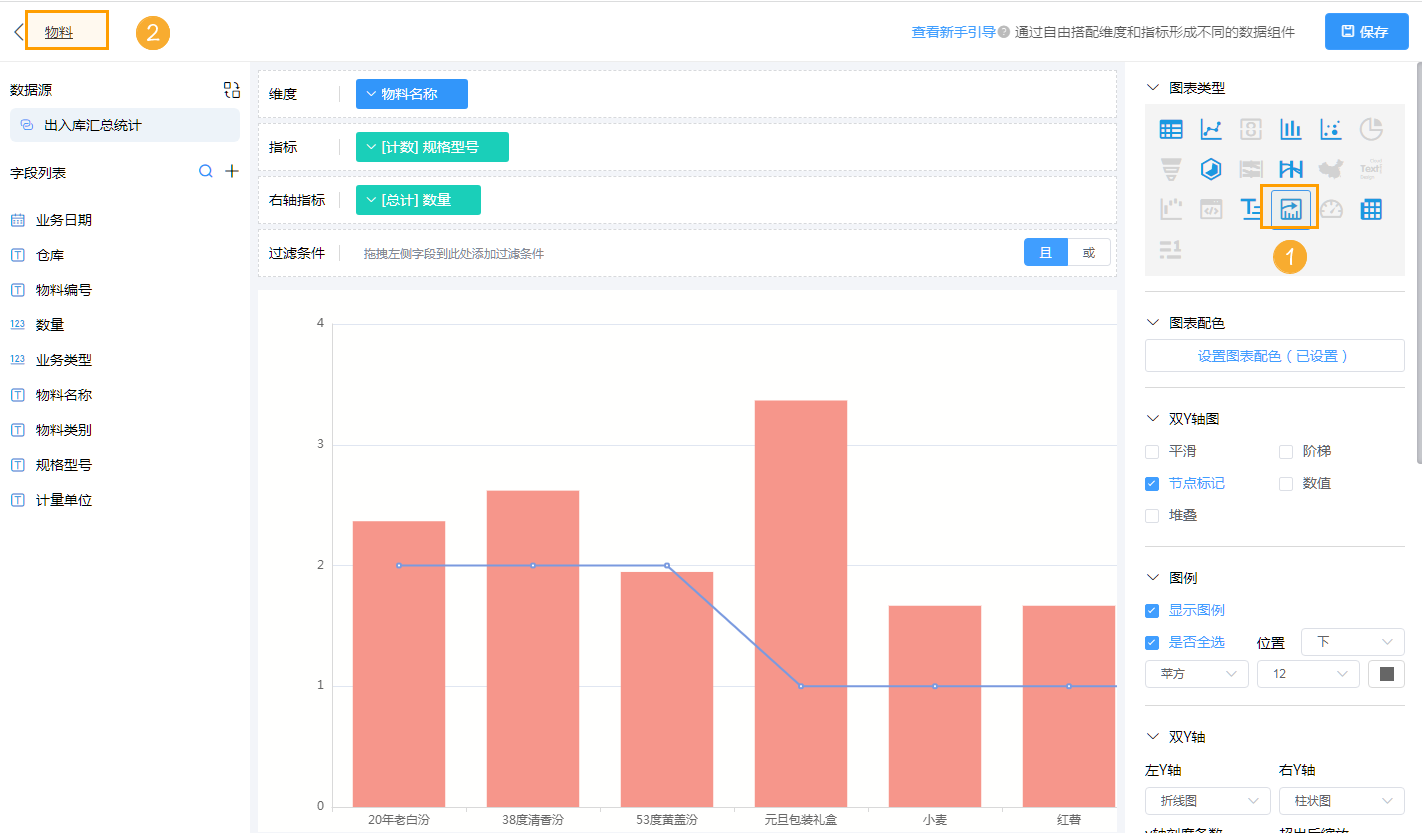Choose the bar chart type icon
The height and width of the screenshot is (833, 1422).
point(1291,129)
